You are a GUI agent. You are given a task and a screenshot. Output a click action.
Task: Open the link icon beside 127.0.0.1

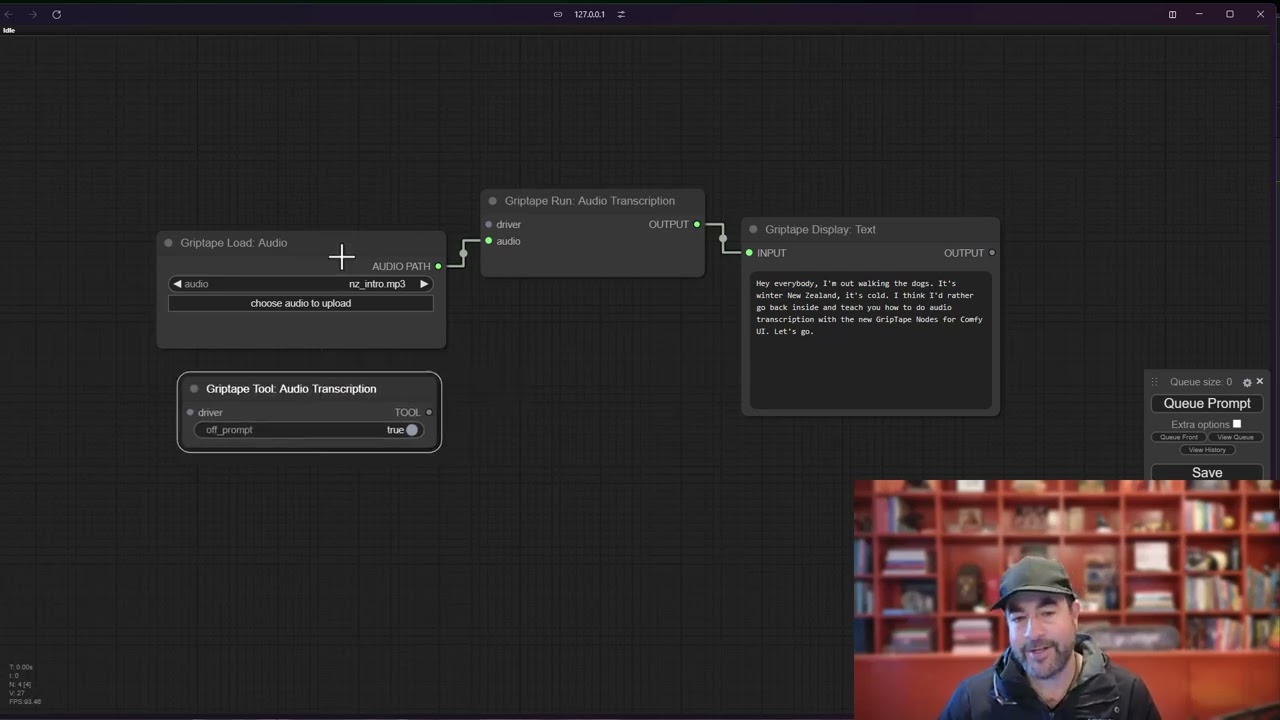[558, 14]
